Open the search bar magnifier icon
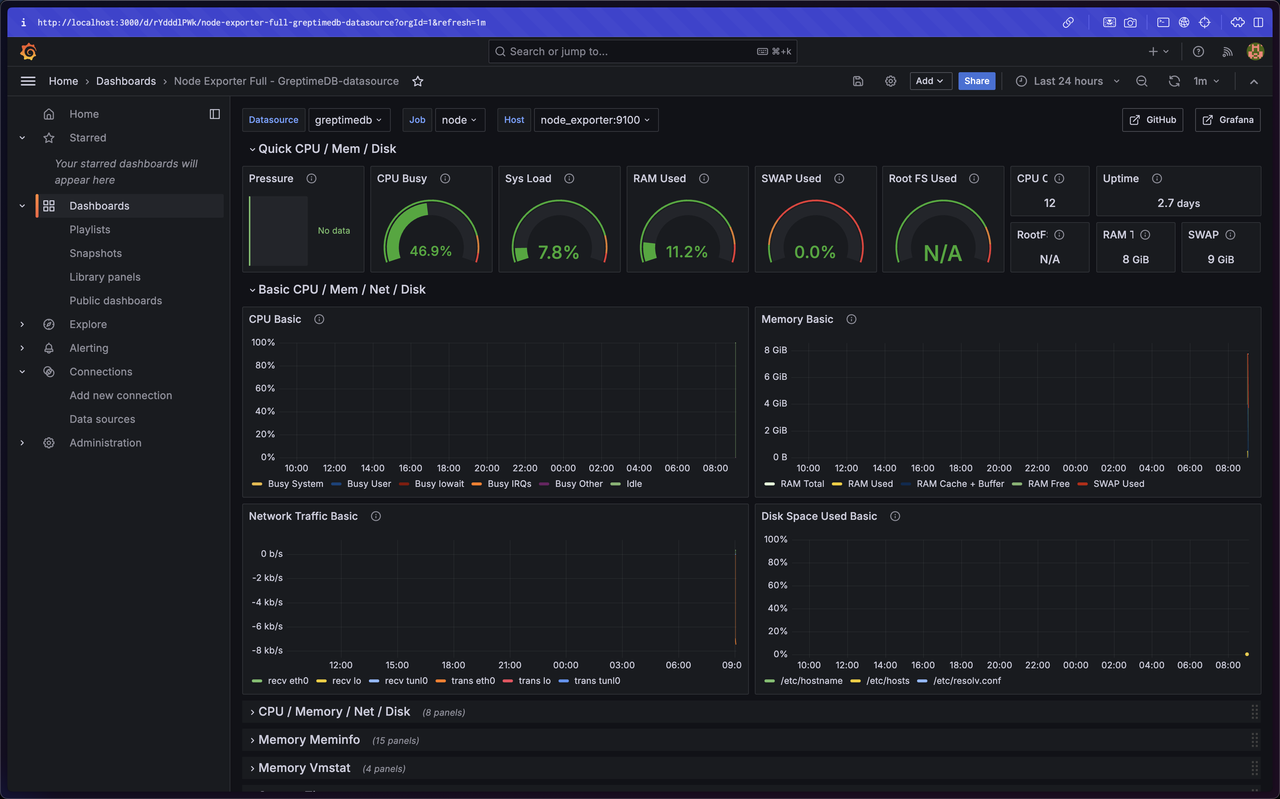 pyautogui.click(x=499, y=51)
